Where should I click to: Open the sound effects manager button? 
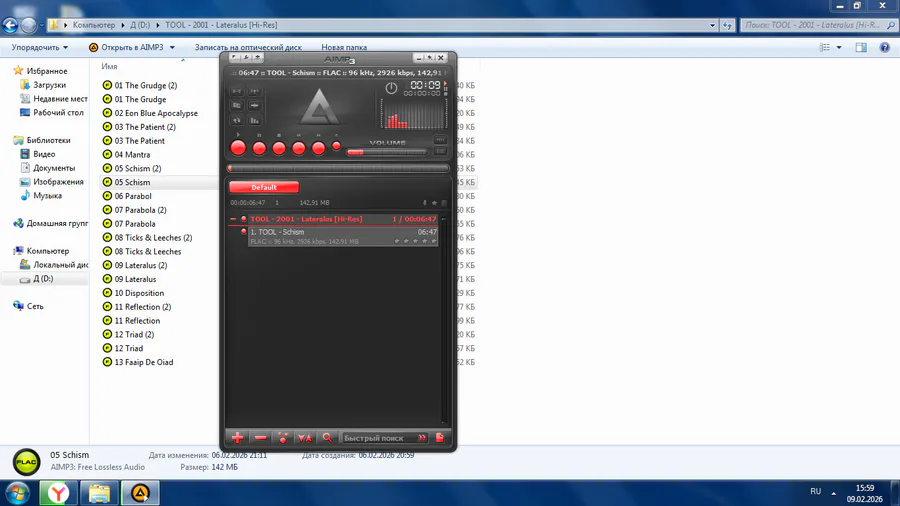pyautogui.click(x=254, y=106)
